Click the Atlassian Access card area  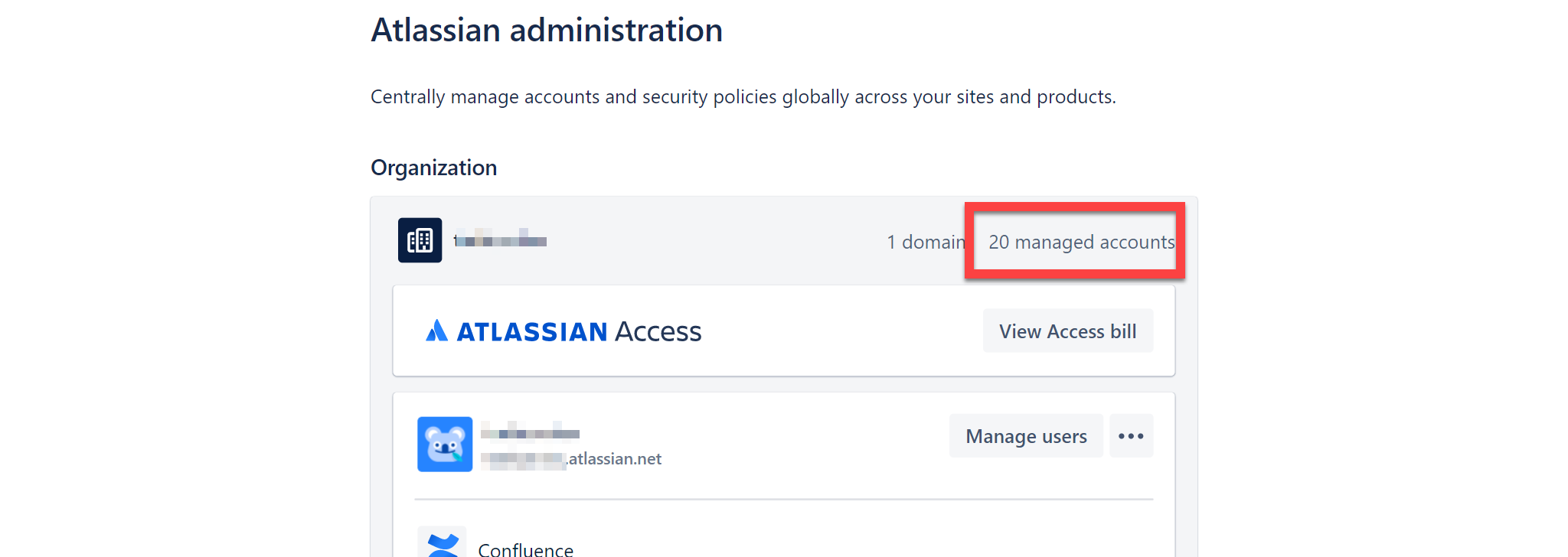click(784, 331)
